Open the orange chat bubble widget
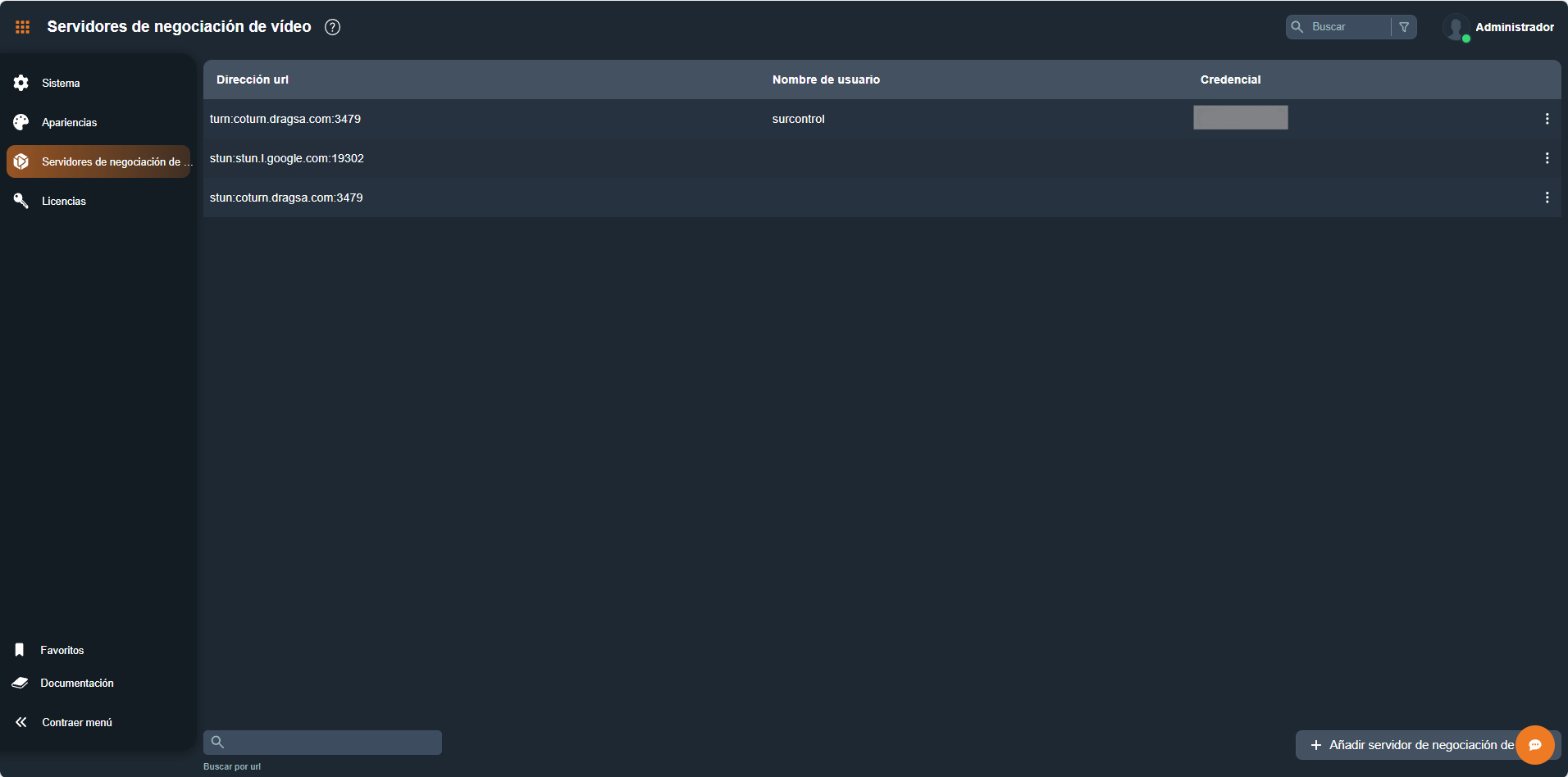This screenshot has width=1568, height=777. pos(1534,745)
